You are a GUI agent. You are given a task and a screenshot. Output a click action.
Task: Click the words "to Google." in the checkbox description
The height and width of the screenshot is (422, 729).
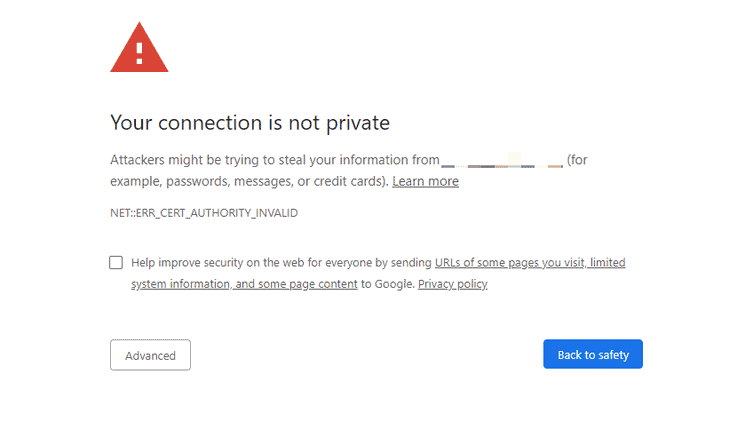point(387,284)
